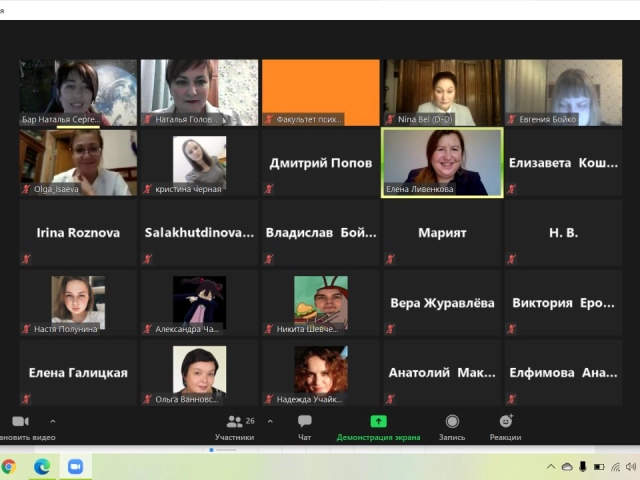Expand video options arrow beside camera
Screen dimensions: 640x480
pyautogui.click(x=53, y=421)
